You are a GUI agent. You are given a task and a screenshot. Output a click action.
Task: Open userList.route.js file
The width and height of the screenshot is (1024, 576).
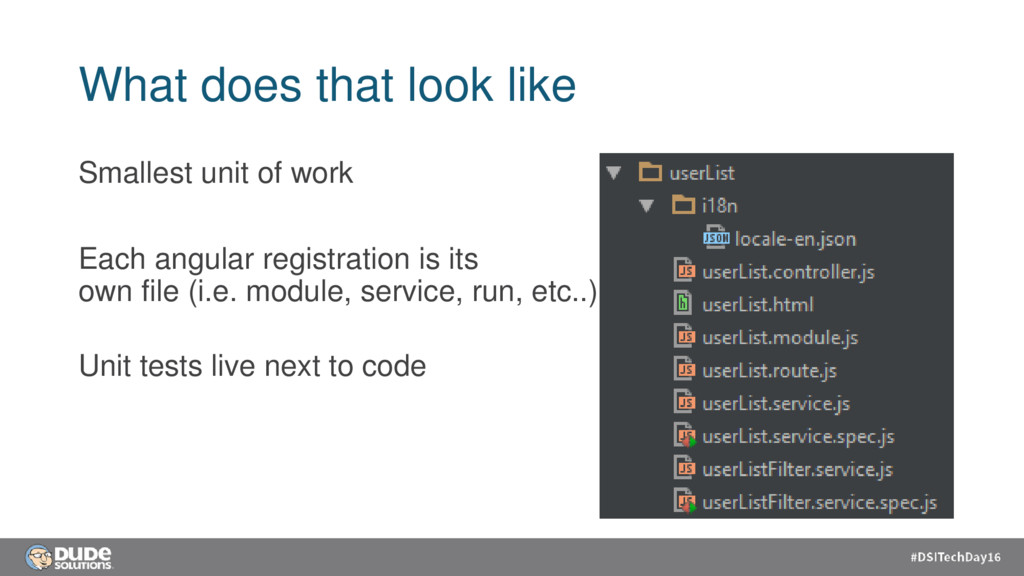[x=769, y=371]
